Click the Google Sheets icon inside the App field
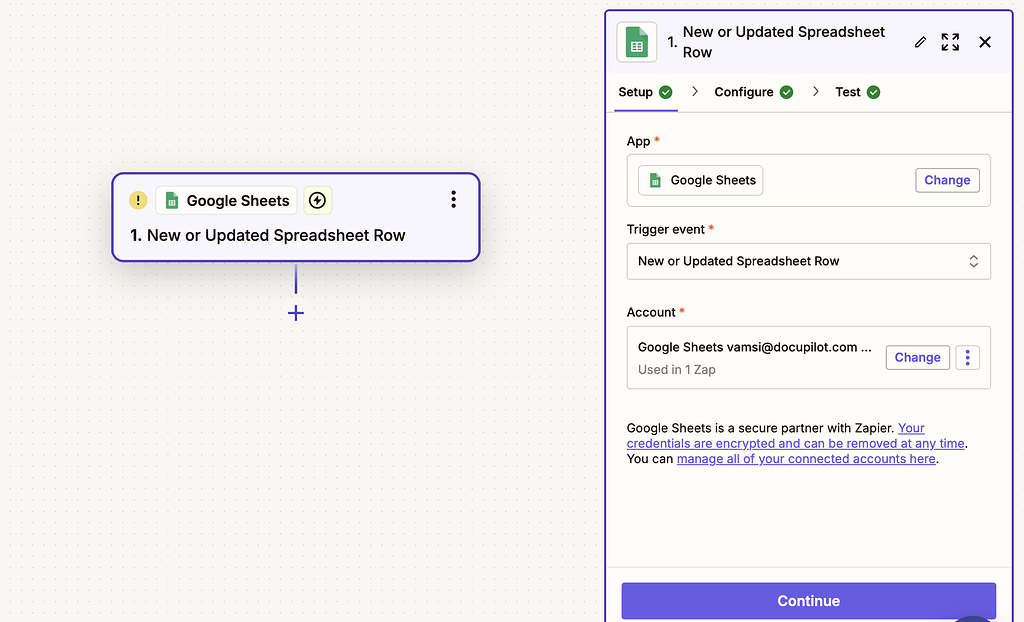 [x=655, y=180]
